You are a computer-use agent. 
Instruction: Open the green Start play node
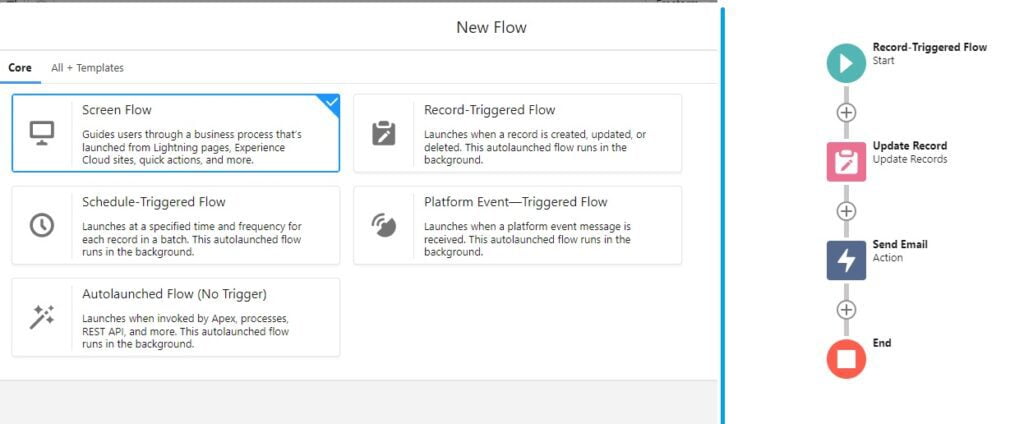[x=846, y=63]
